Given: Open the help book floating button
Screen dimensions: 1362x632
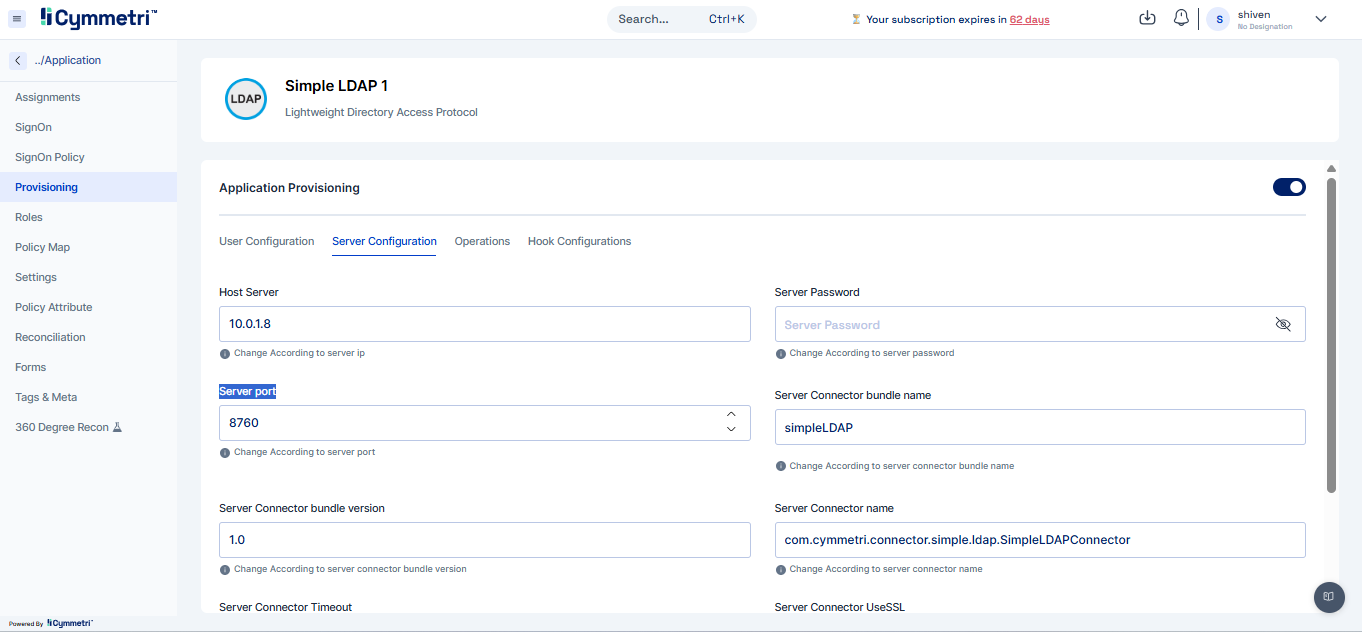Looking at the screenshot, I should 1328,596.
